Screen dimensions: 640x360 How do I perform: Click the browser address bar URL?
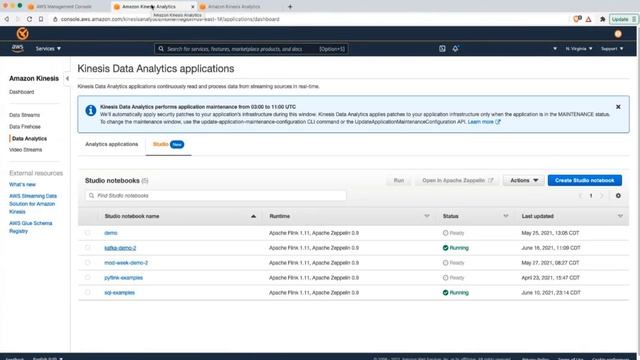point(170,19)
